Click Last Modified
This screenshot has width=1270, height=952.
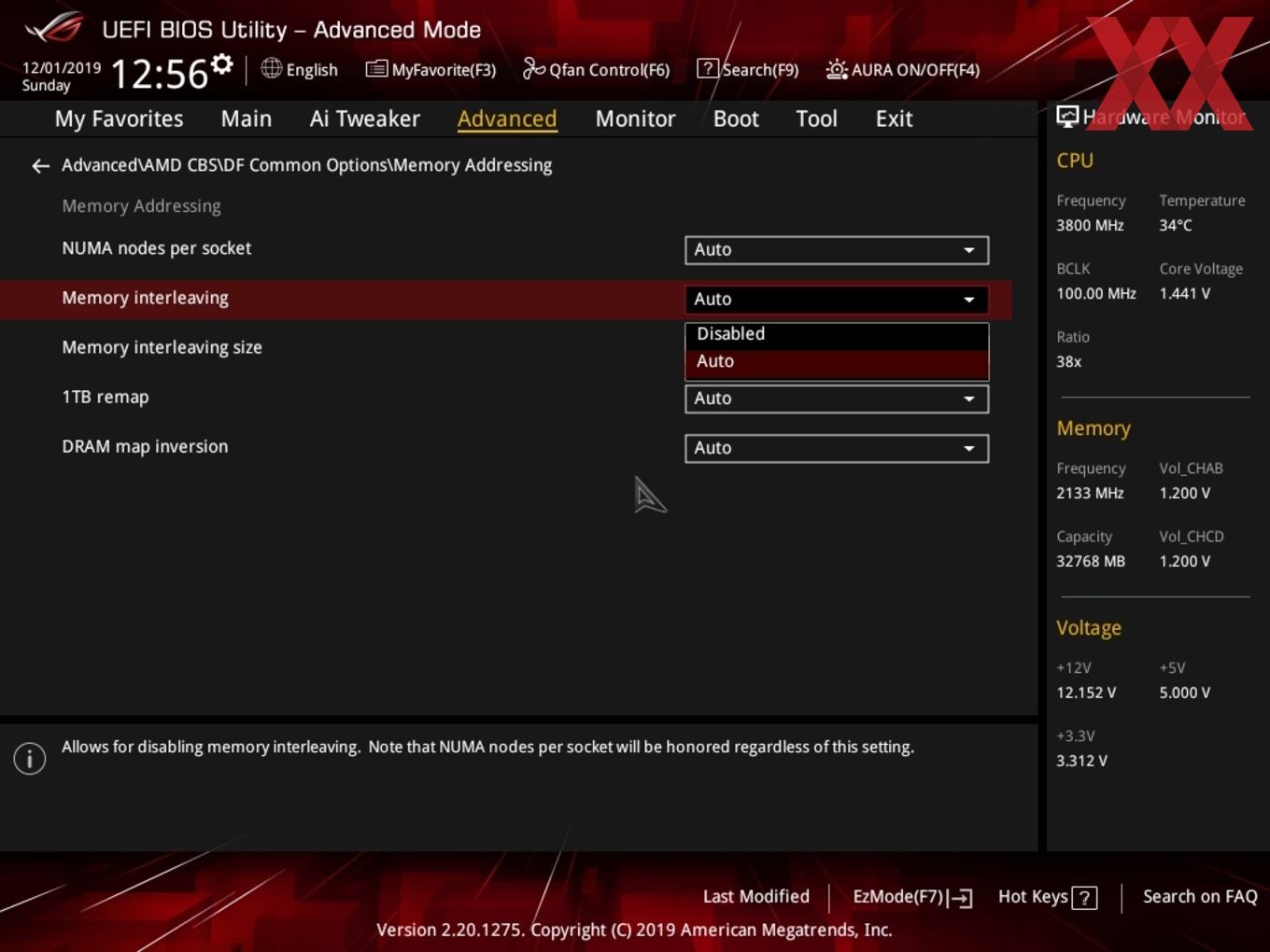point(756,897)
